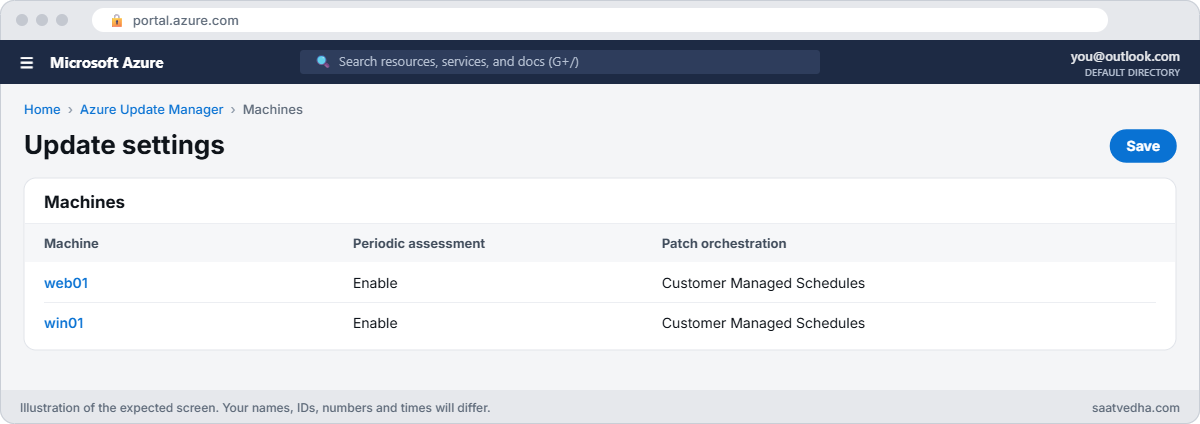This screenshot has width=1200, height=424.
Task: Focus the Search resources, services, and docs field
Action: (560, 62)
